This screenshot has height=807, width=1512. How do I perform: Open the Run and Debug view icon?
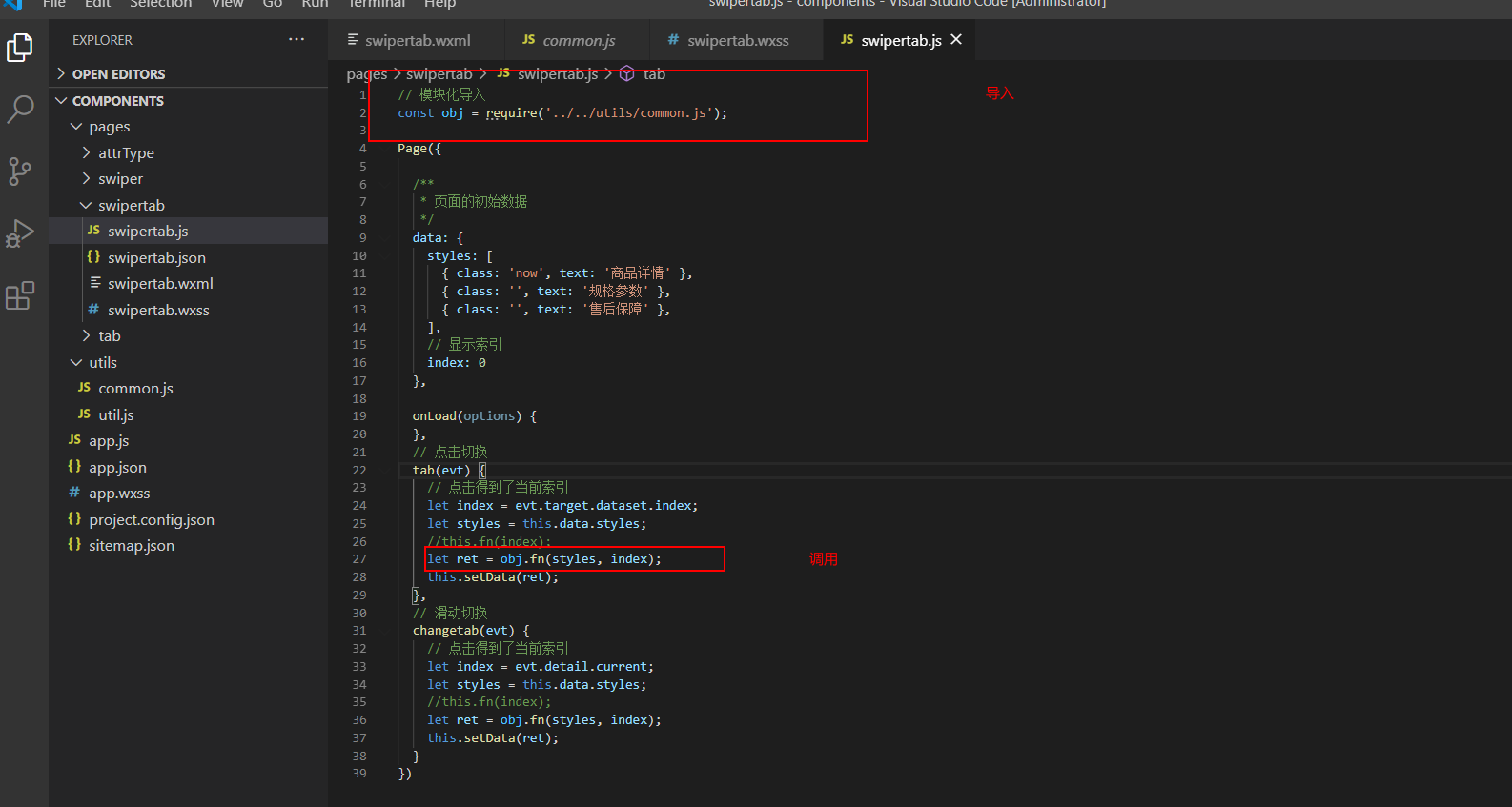click(x=20, y=233)
